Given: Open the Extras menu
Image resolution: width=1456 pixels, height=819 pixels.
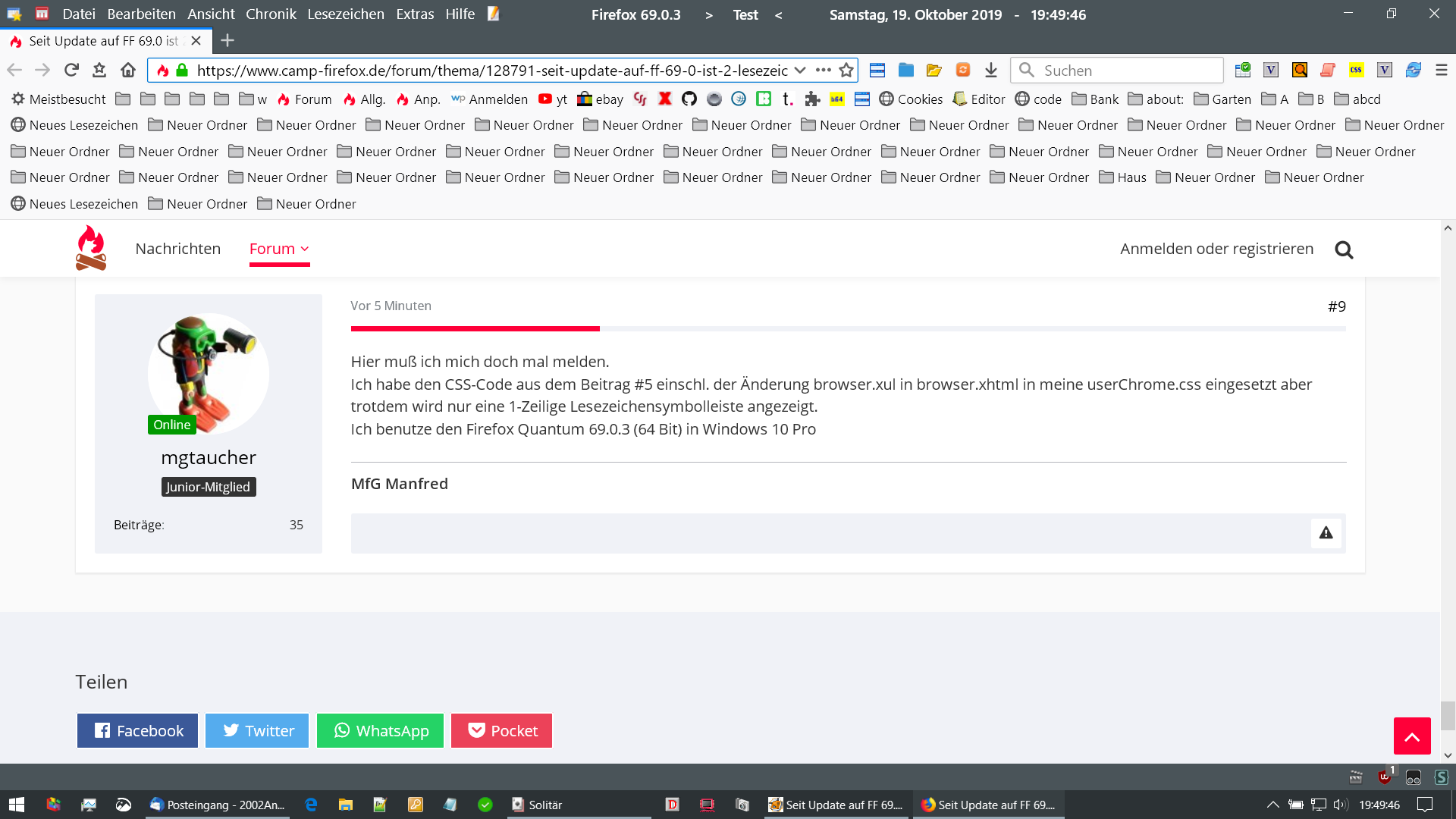Looking at the screenshot, I should tap(415, 14).
